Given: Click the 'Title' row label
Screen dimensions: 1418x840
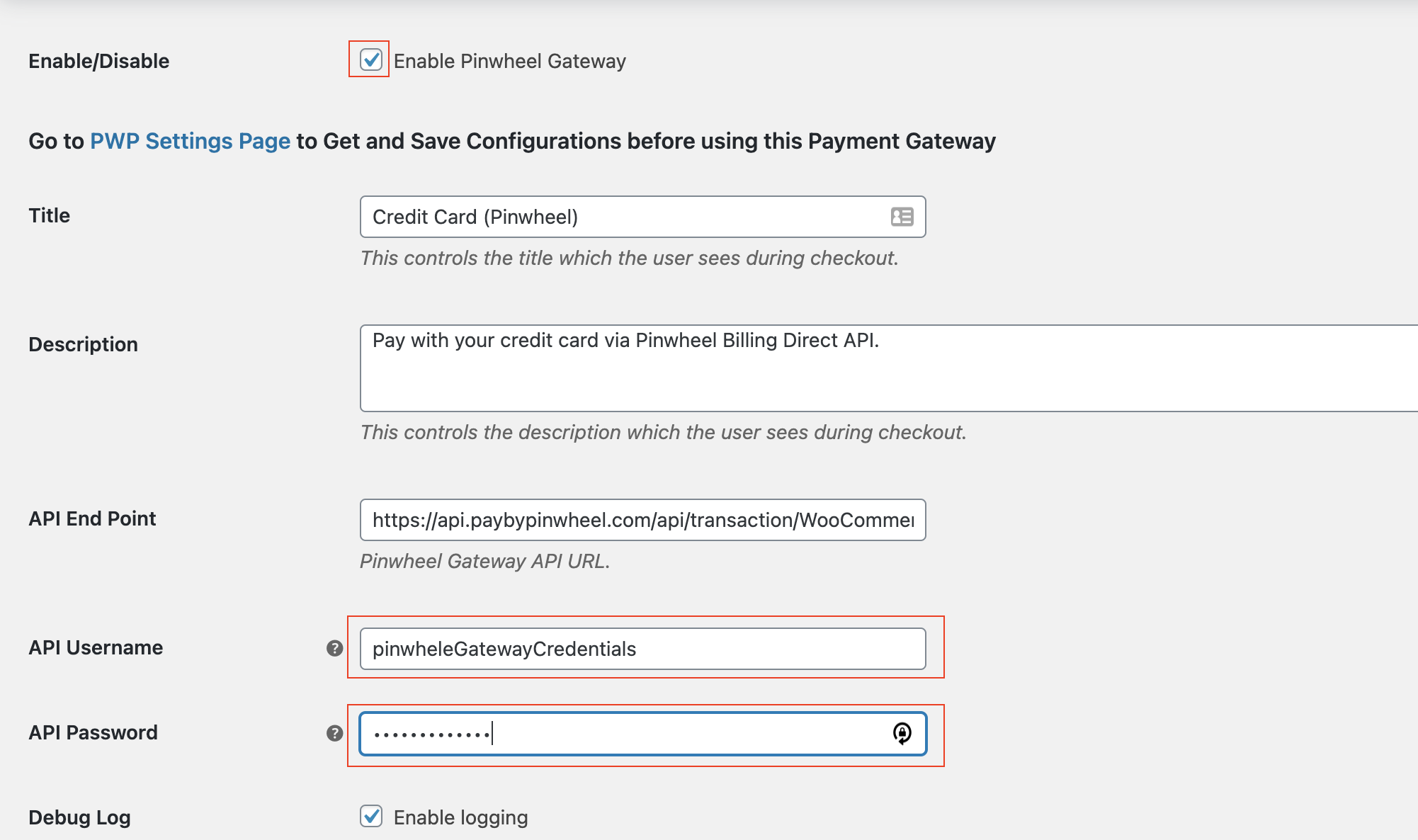Looking at the screenshot, I should pyautogui.click(x=50, y=215).
